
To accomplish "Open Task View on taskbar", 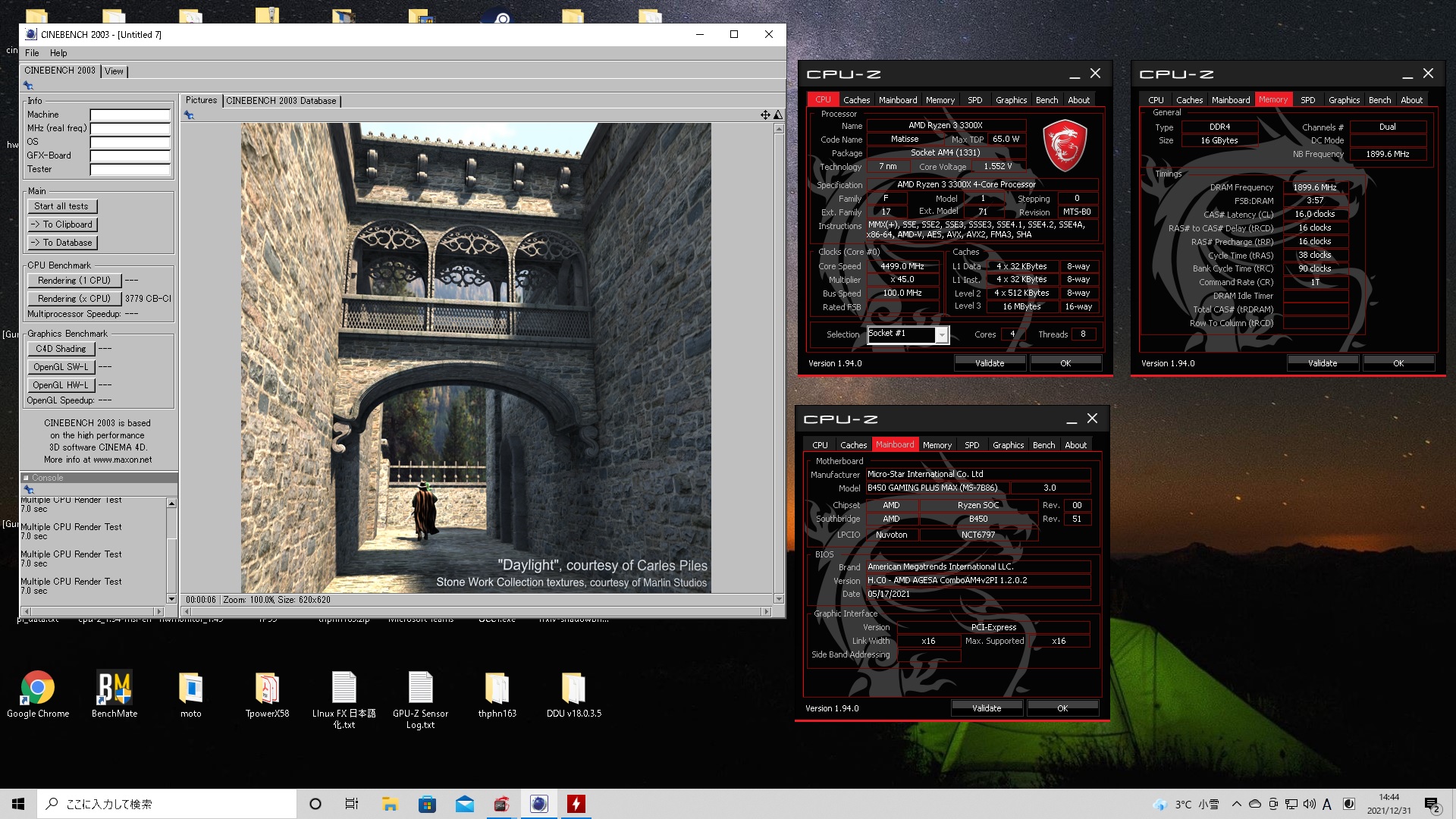I will pos(351,804).
